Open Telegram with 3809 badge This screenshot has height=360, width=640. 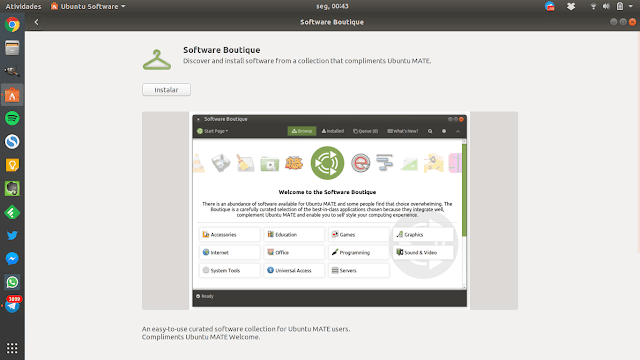click(x=12, y=305)
